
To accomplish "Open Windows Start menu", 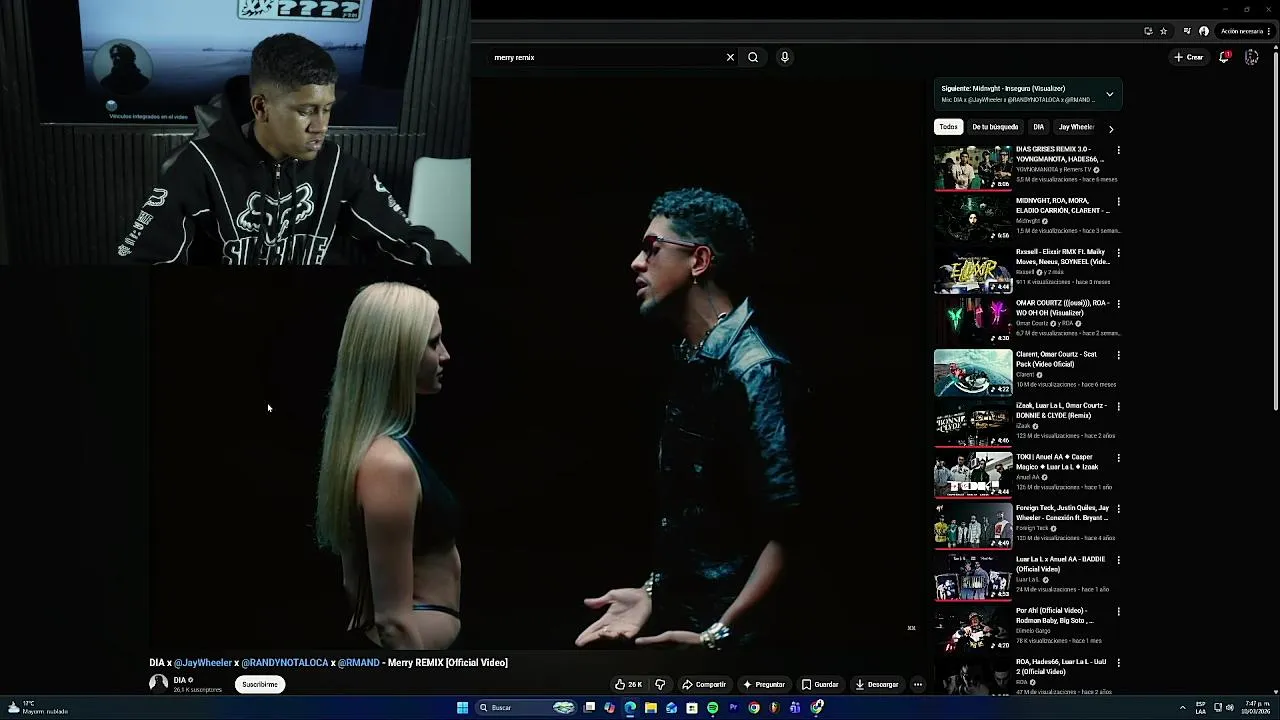I will point(462,708).
